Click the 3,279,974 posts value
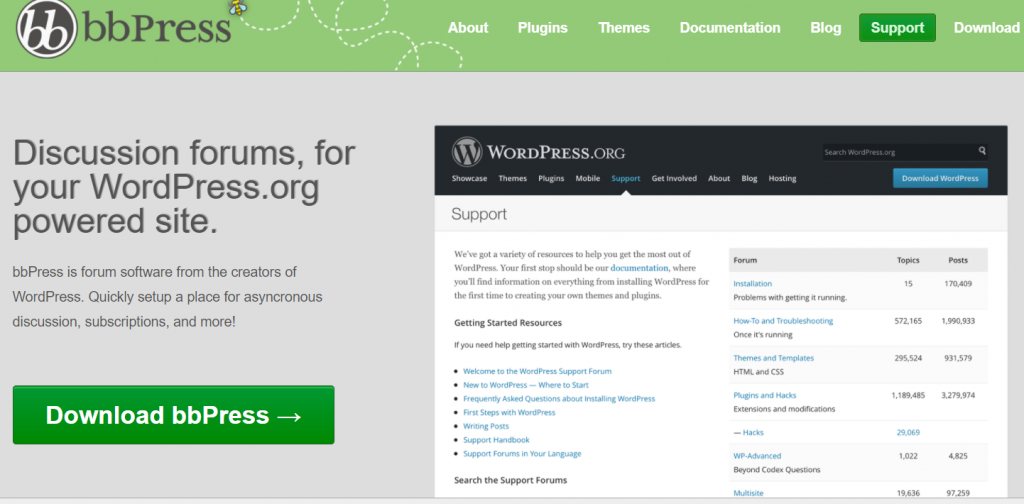1024x504 pixels. pos(958,395)
